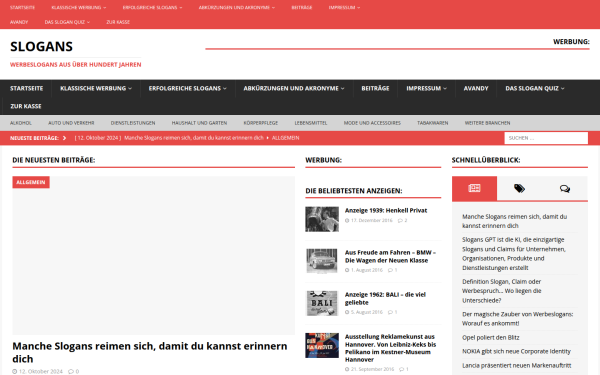Select the Körperpflege category
Viewport: 600px width, 375px height.
pos(261,123)
